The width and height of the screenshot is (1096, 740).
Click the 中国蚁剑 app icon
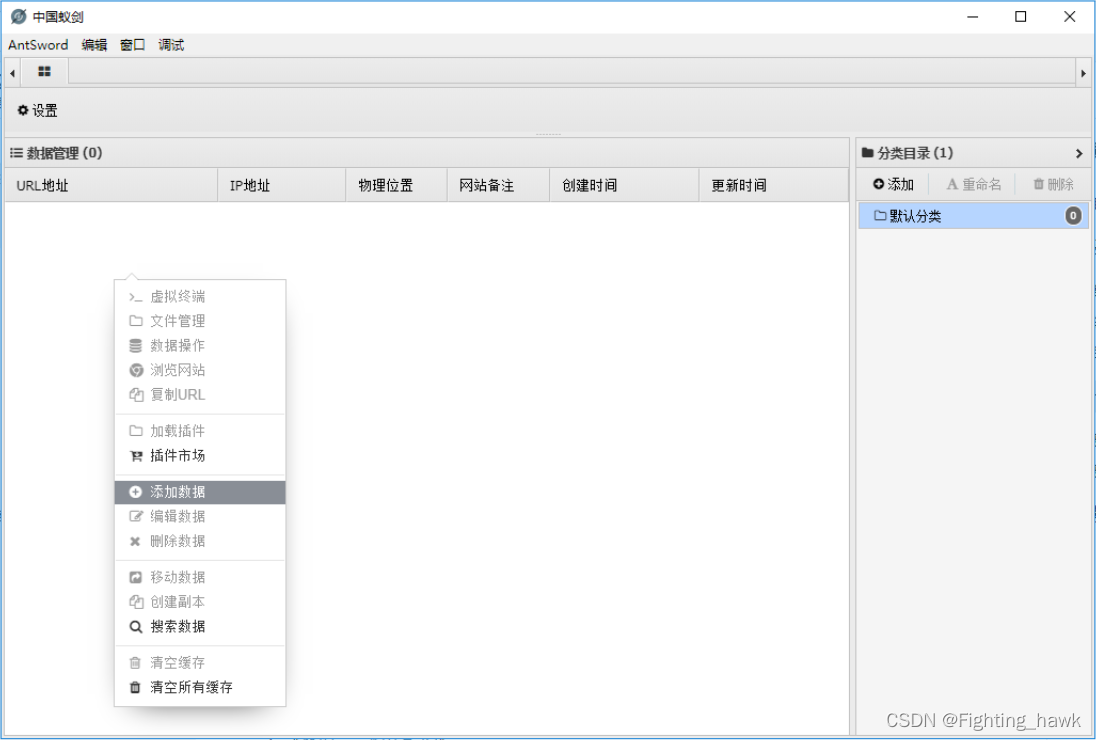click(19, 16)
